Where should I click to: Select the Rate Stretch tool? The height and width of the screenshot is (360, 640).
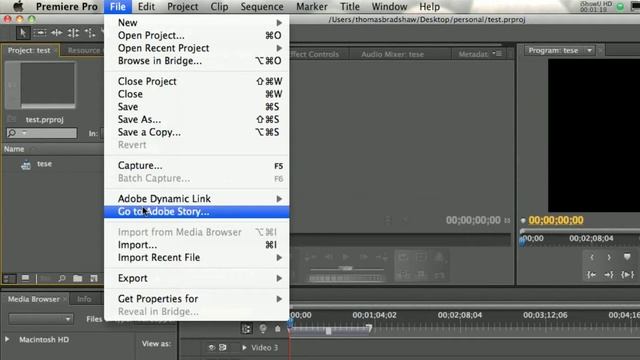pos(89,33)
